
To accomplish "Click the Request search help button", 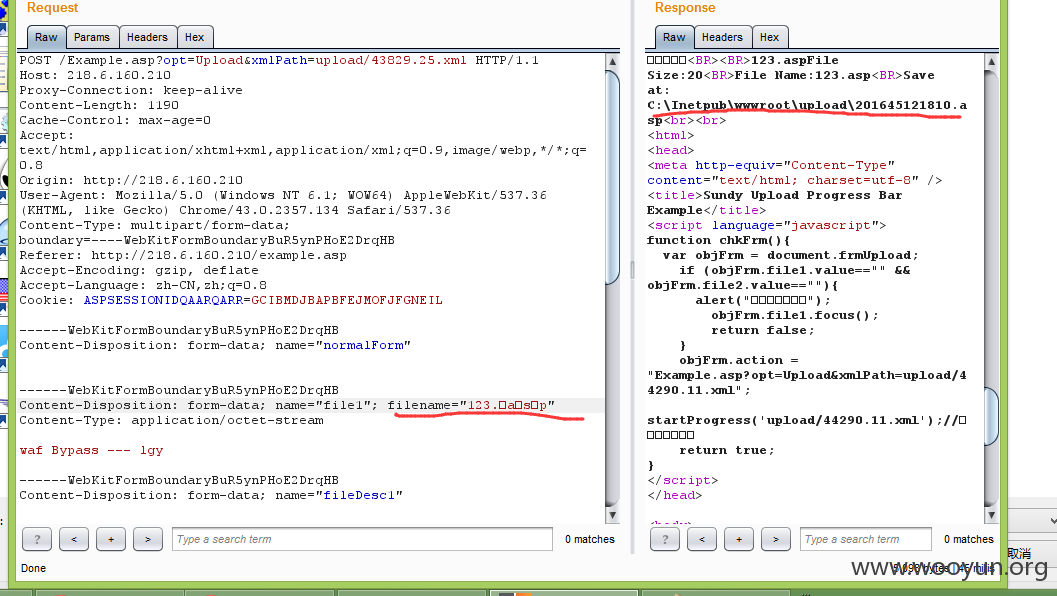I will point(37,539).
